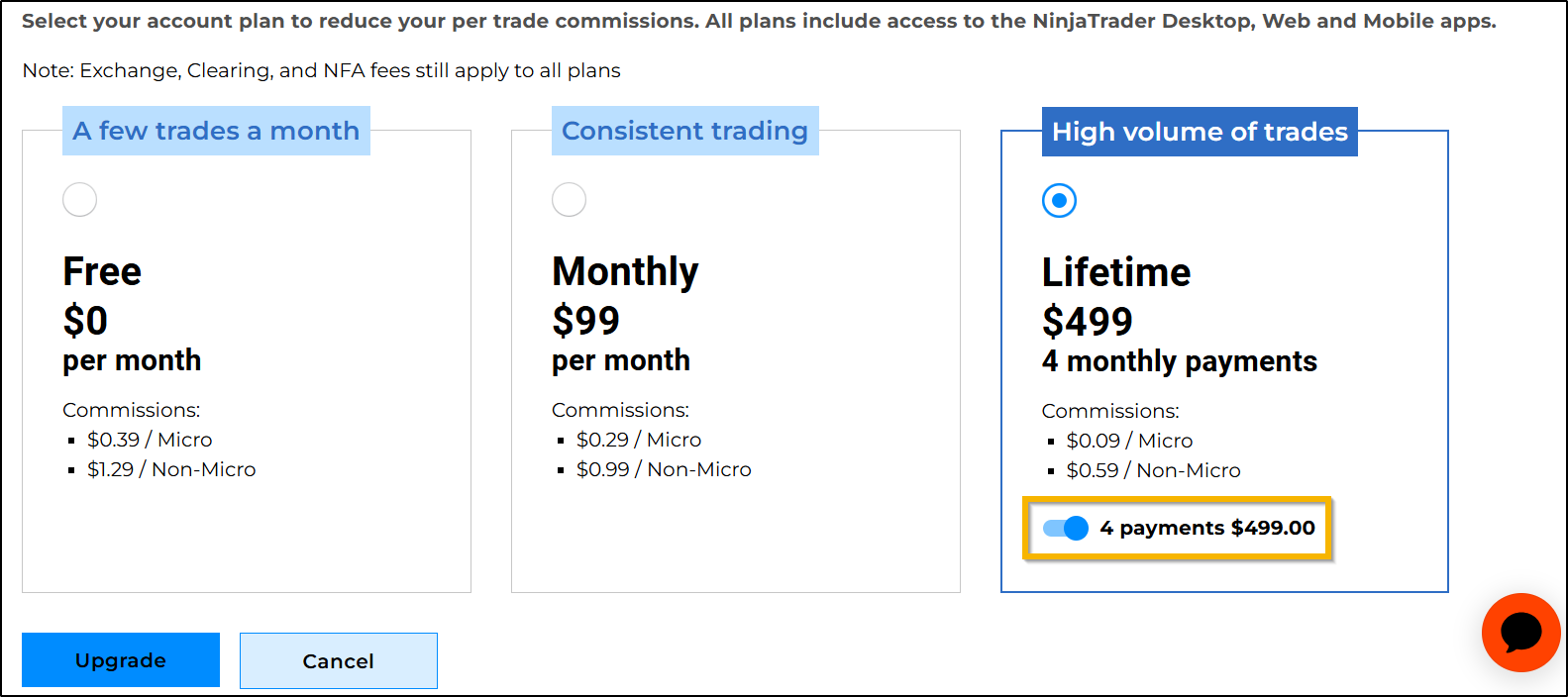Click the $0.09 / Micro commission line
This screenshot has height=697, width=1568.
1129,441
